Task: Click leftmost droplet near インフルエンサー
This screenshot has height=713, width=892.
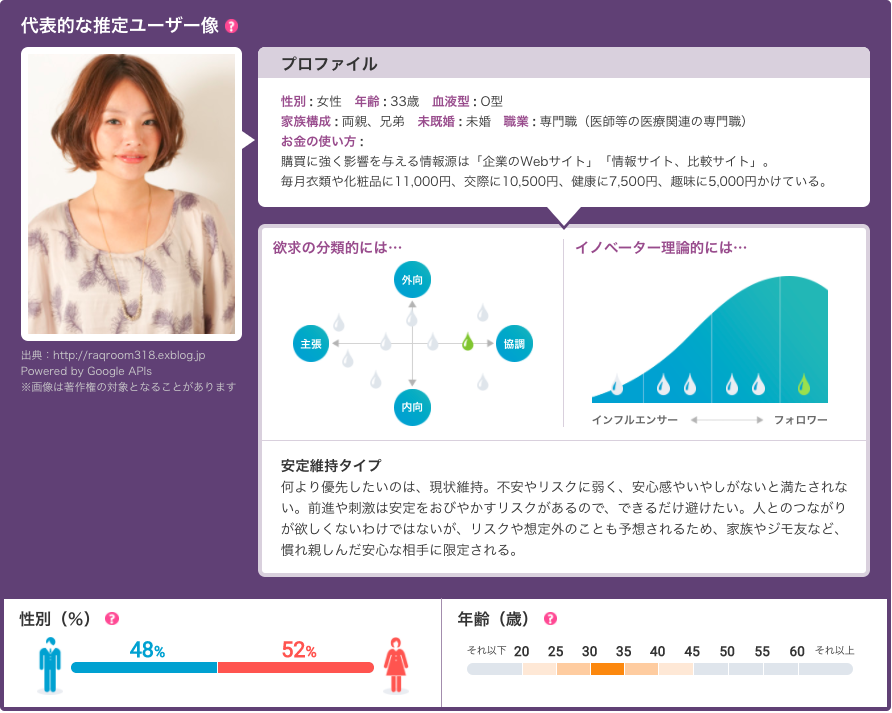Action: [x=617, y=385]
